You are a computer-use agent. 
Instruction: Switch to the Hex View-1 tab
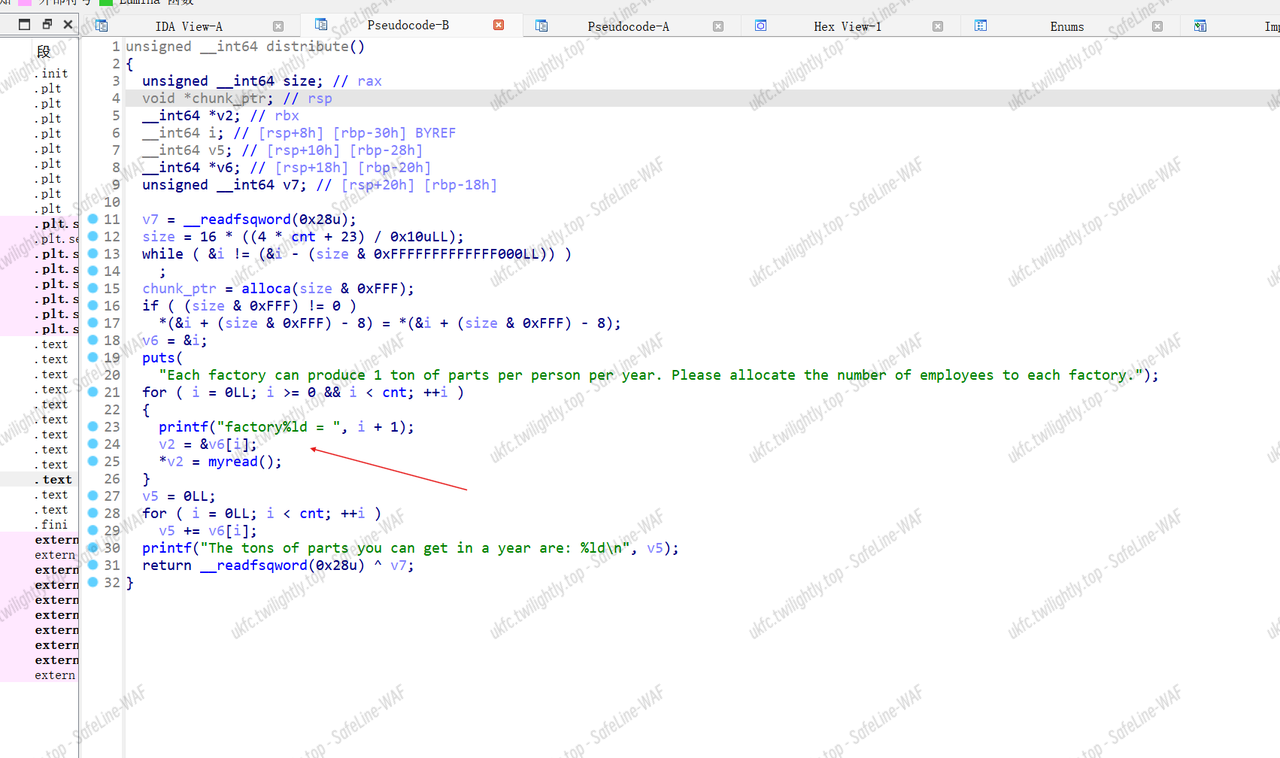[847, 27]
